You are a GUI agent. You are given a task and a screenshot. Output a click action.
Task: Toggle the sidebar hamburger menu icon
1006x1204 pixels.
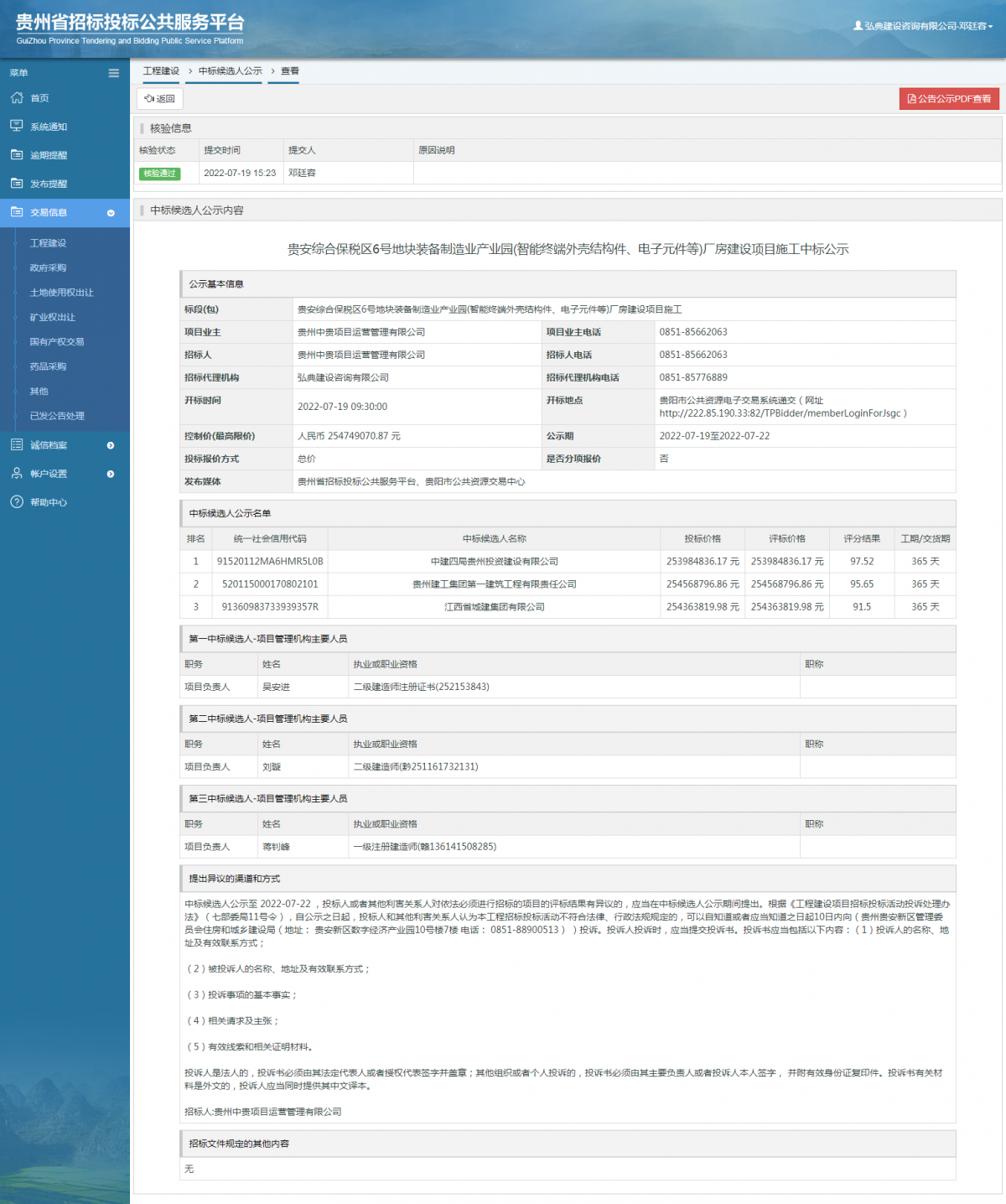tap(113, 73)
